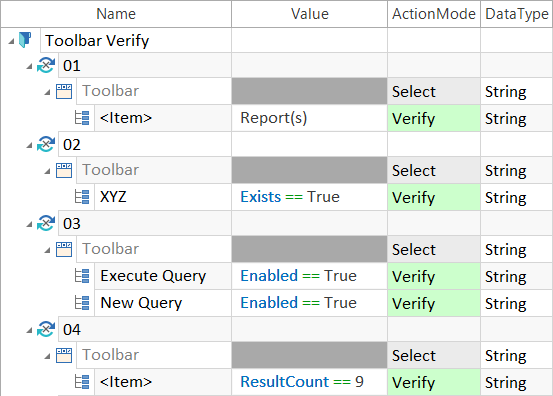The image size is (553, 396).
Task: Click the ActionMode column header
Action: click(x=434, y=14)
